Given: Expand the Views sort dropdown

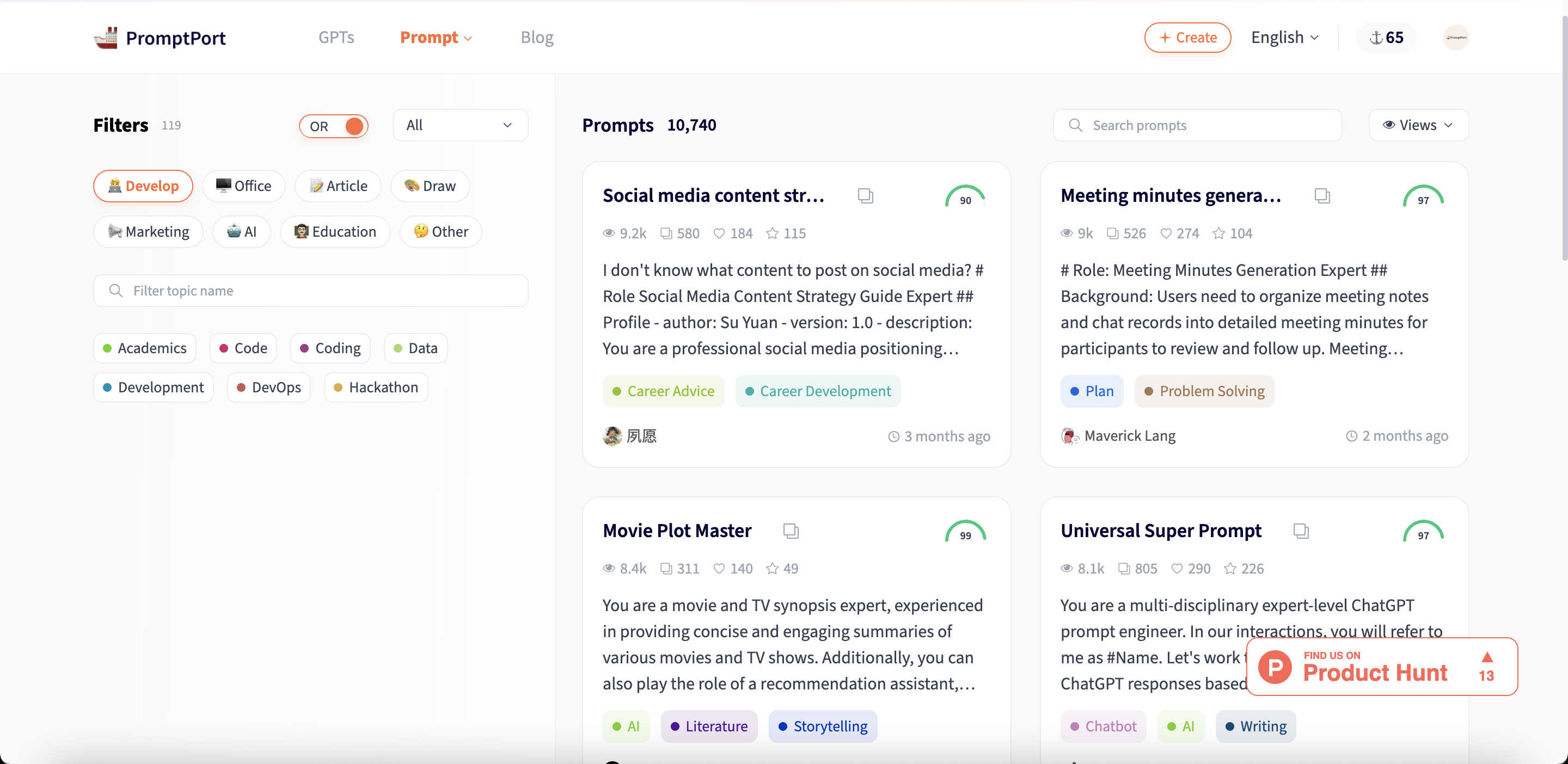Looking at the screenshot, I should (x=1418, y=125).
